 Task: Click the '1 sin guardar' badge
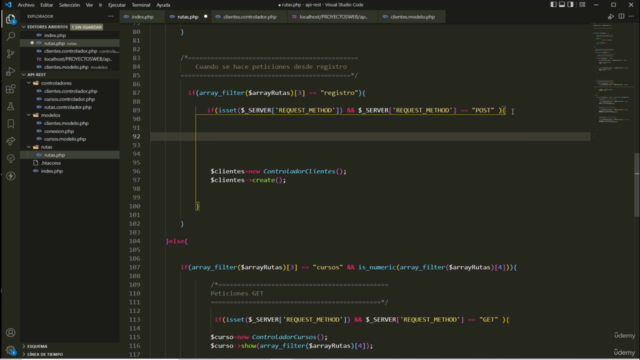point(87,27)
